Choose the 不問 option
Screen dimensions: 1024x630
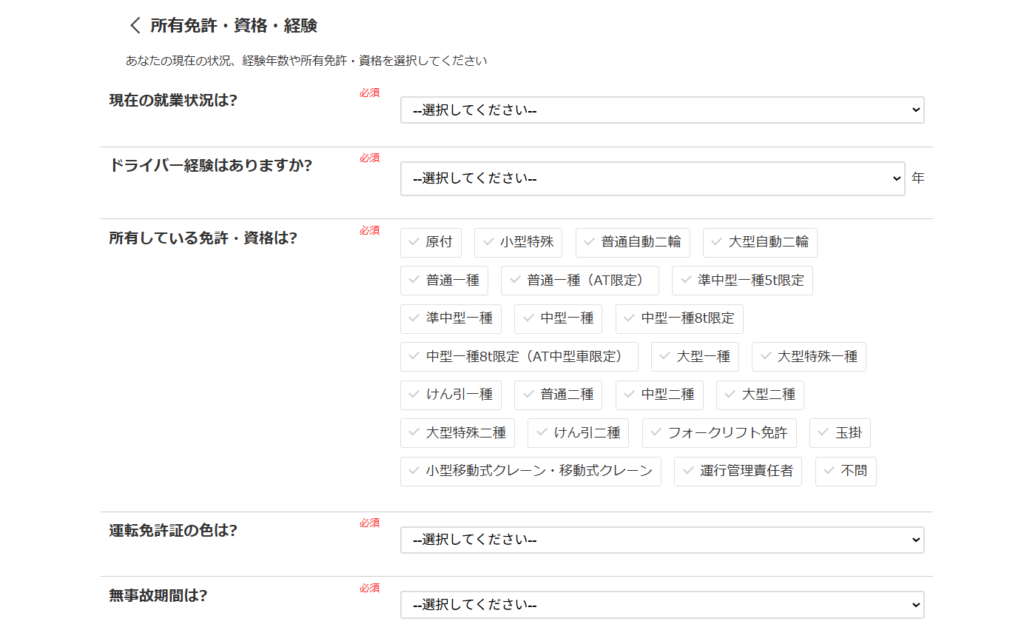pos(846,471)
